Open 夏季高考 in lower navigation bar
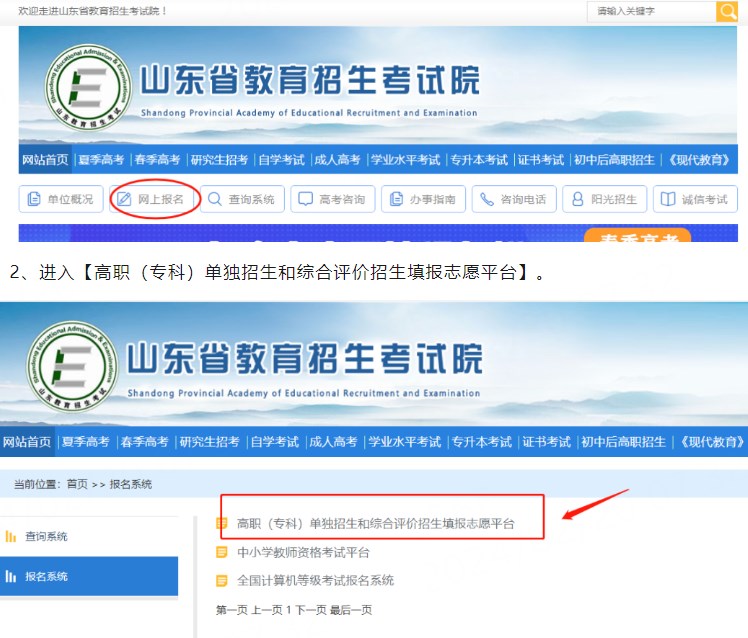 tap(86, 442)
